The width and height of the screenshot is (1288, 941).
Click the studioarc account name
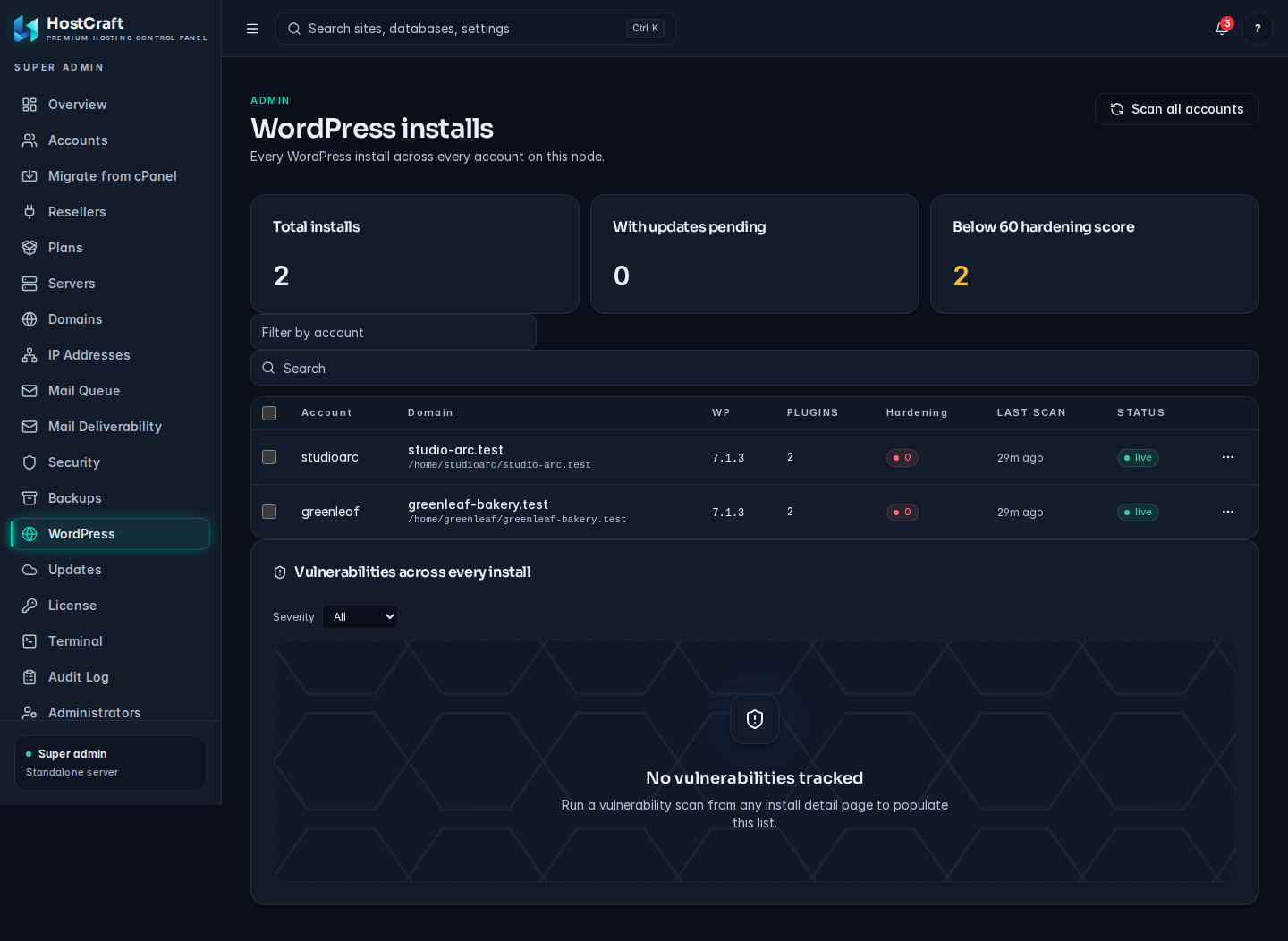330,457
